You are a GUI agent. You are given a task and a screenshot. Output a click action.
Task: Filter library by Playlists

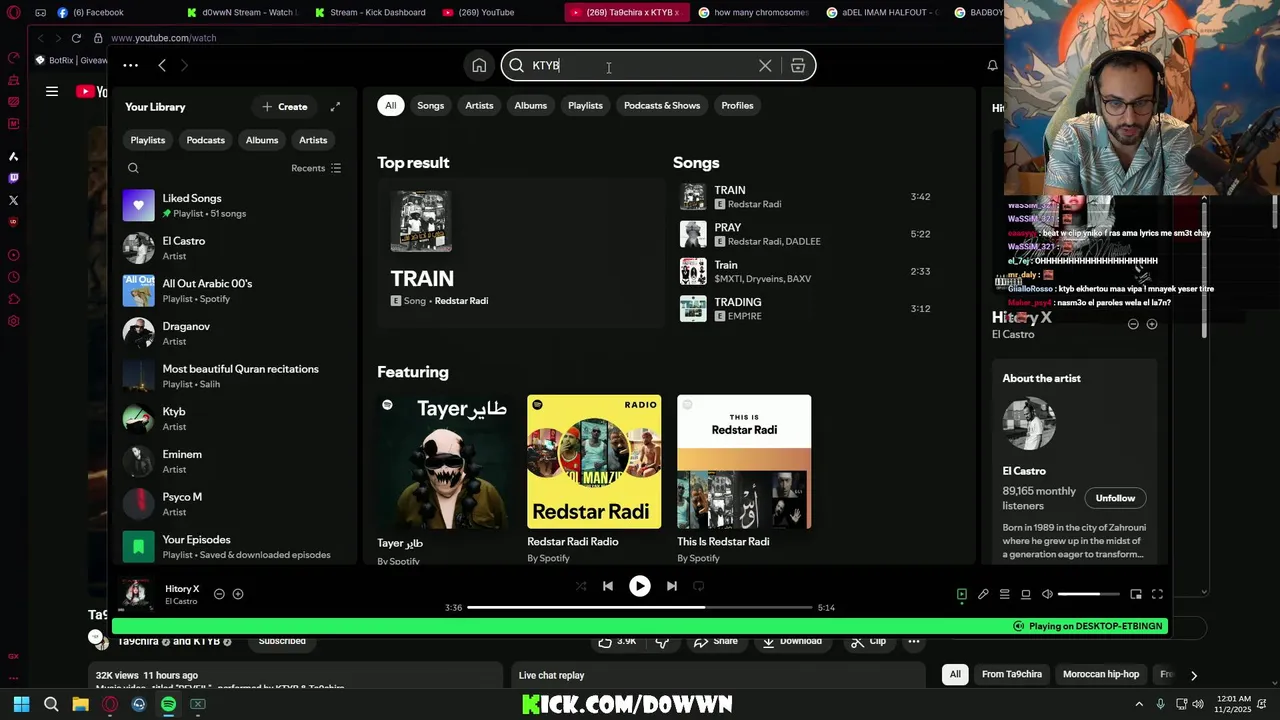click(147, 140)
